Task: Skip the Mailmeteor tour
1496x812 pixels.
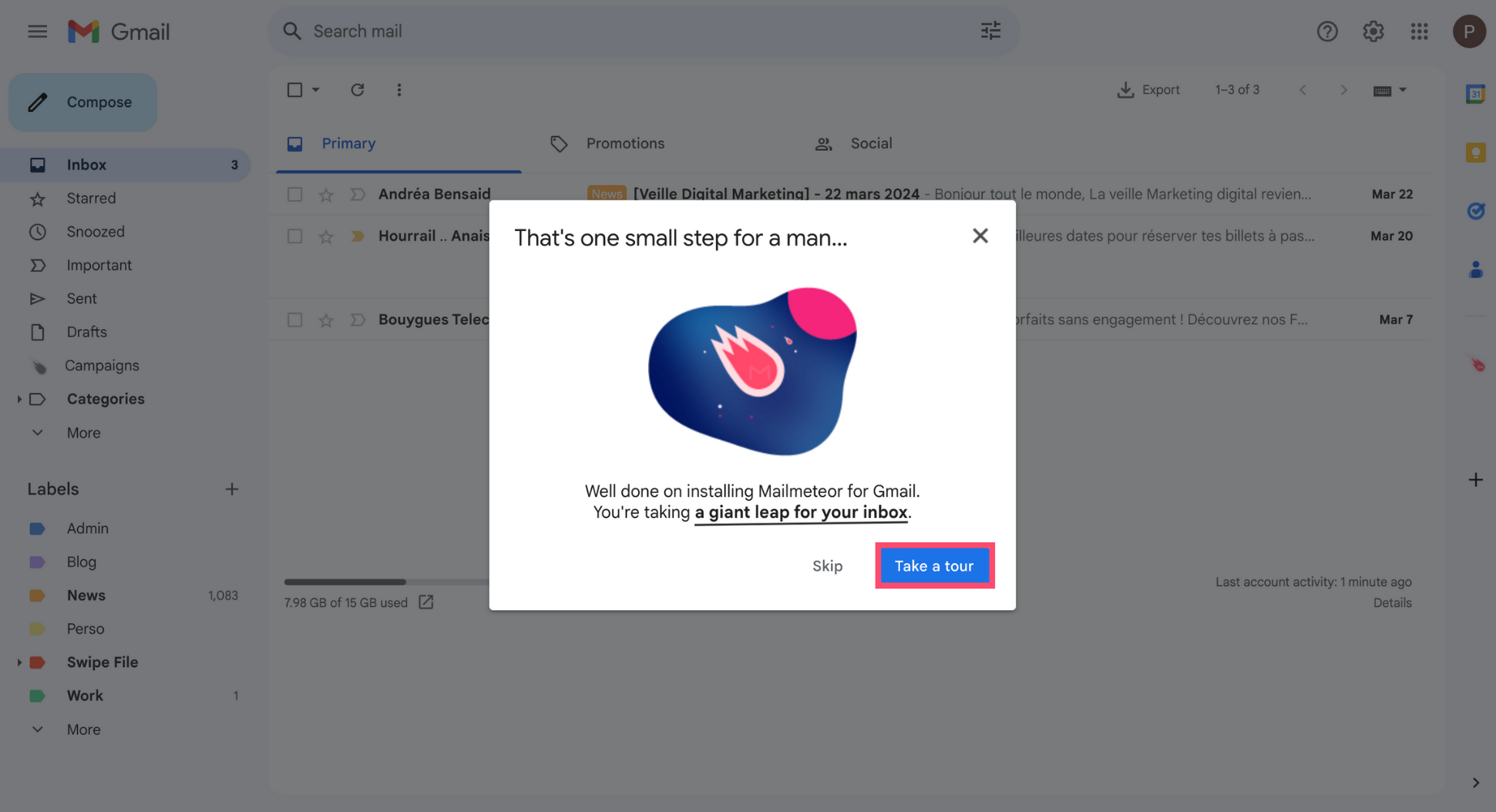Action: 827,565
